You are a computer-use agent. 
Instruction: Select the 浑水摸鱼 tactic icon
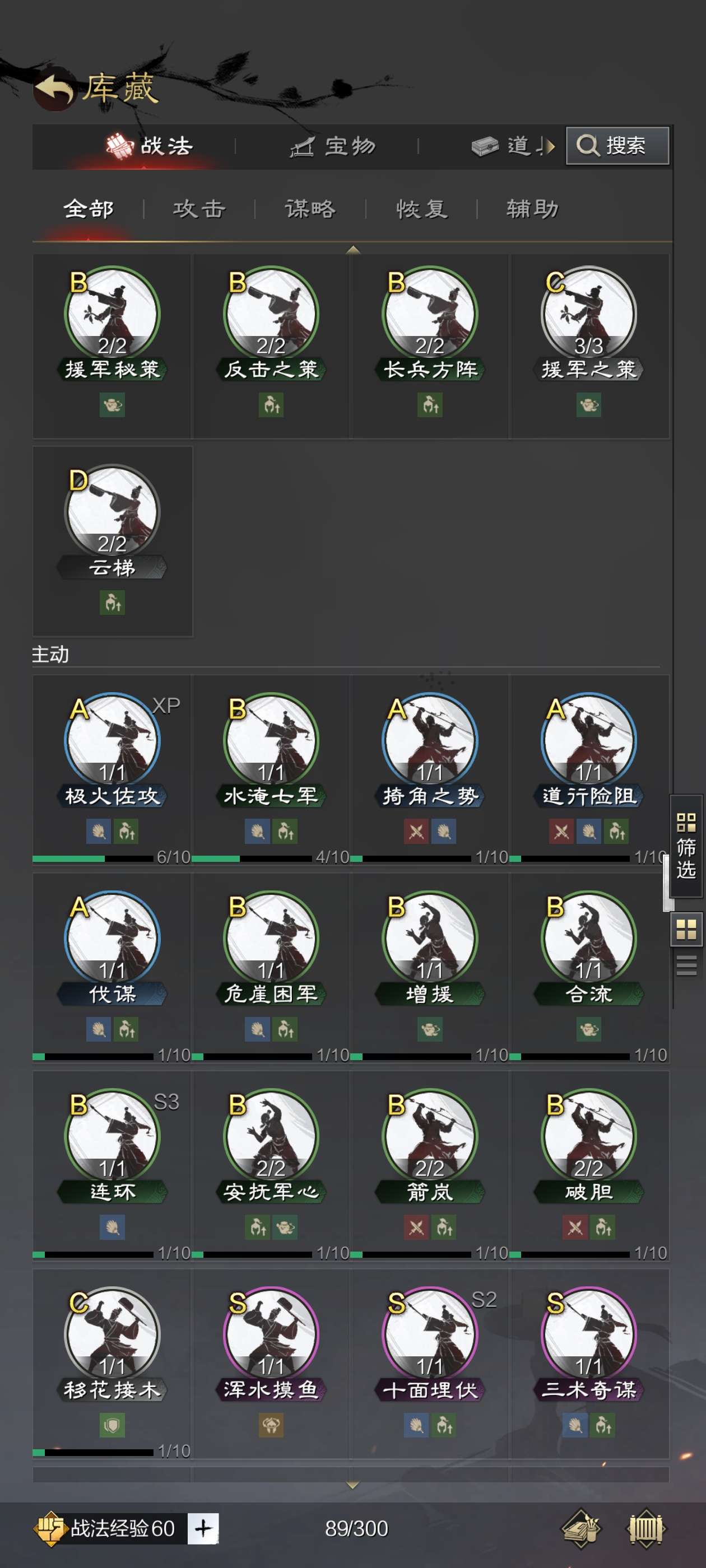click(x=271, y=1333)
